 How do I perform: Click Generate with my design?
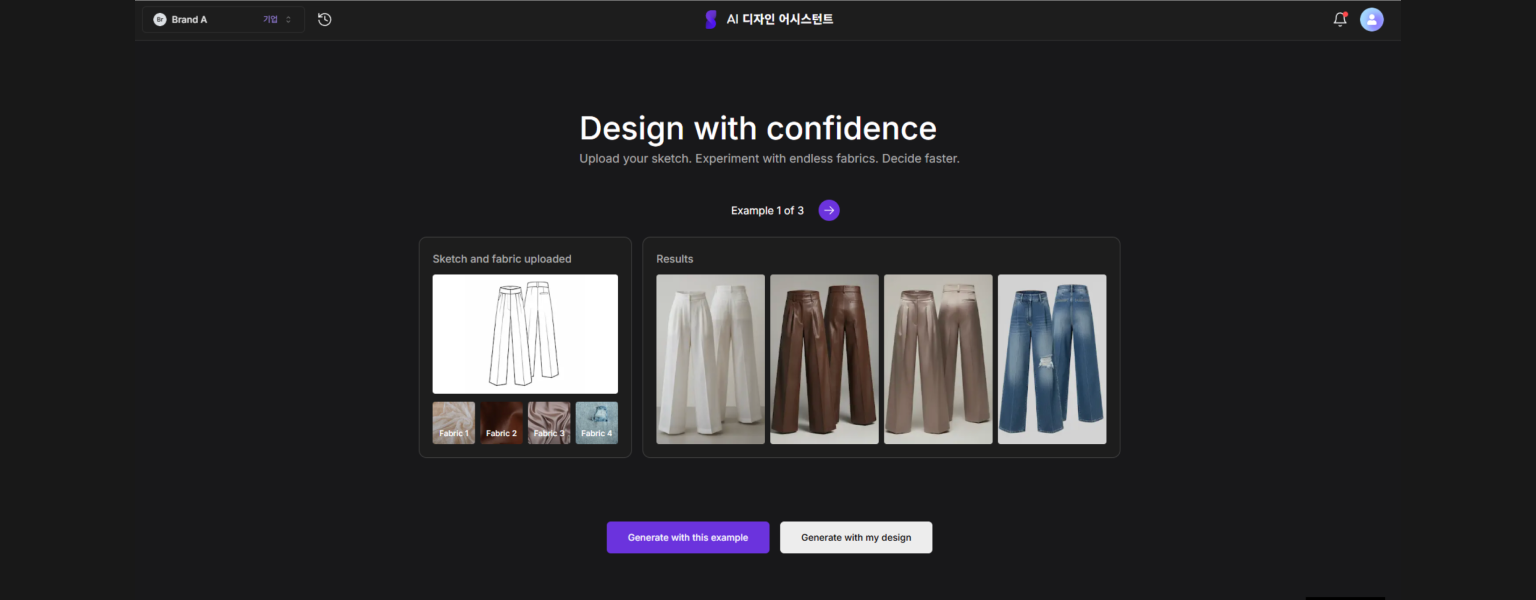[856, 537]
